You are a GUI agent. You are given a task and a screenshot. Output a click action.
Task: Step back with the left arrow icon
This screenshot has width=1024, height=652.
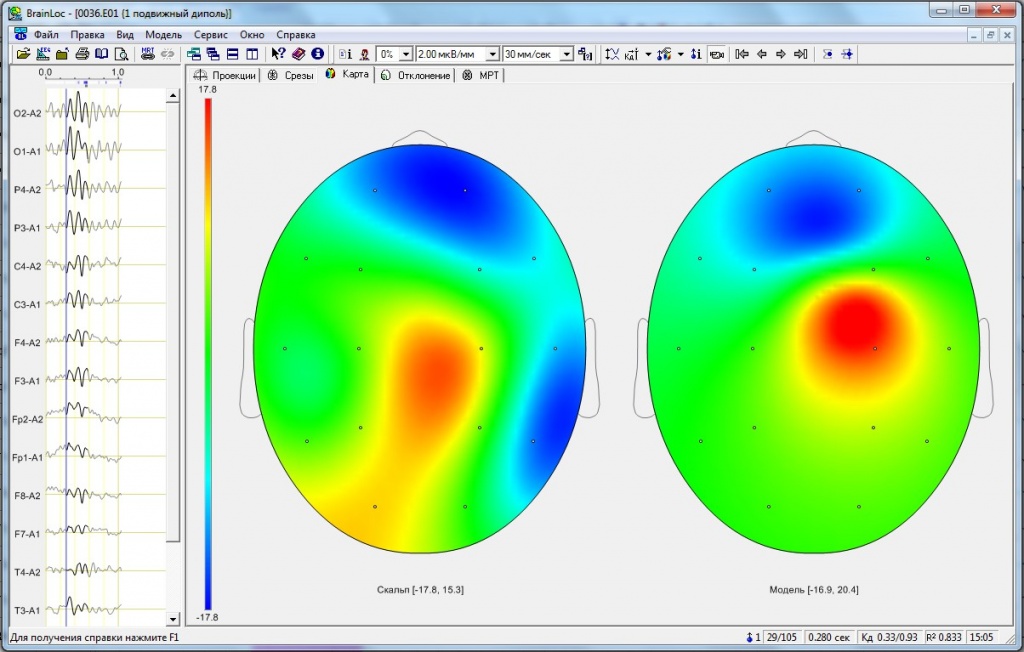[x=761, y=54]
